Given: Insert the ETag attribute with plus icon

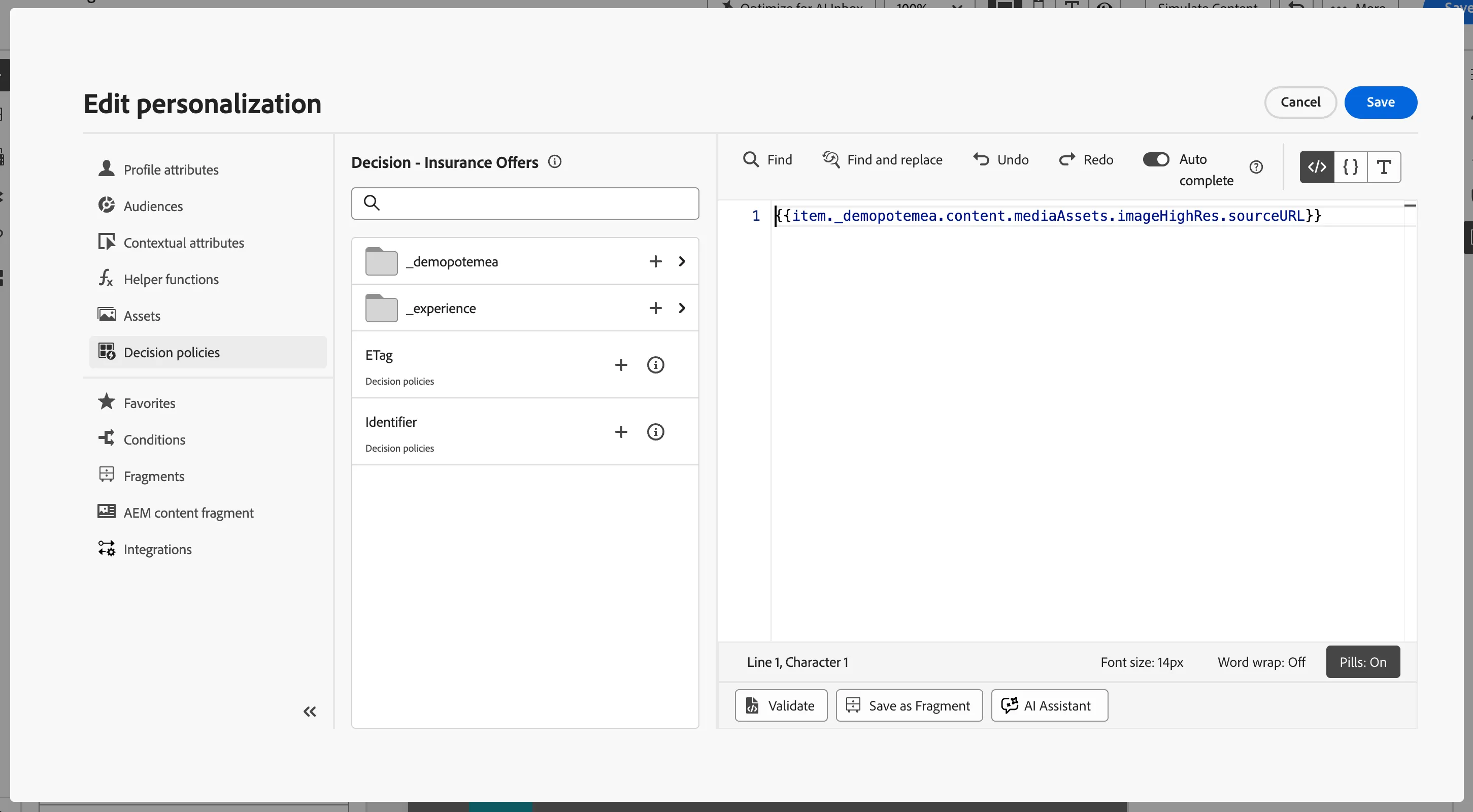Looking at the screenshot, I should point(621,365).
